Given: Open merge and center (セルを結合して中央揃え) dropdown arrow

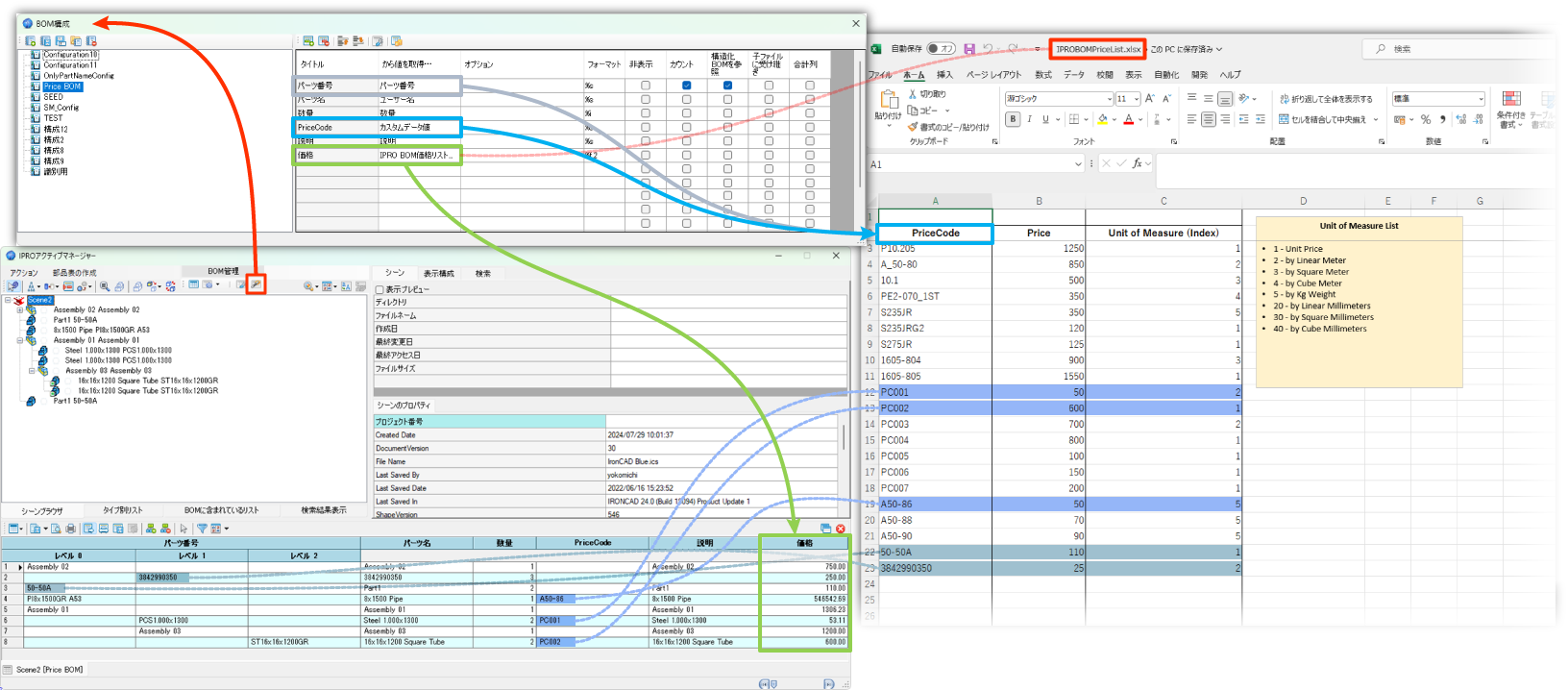Looking at the screenshot, I should pos(1376,119).
